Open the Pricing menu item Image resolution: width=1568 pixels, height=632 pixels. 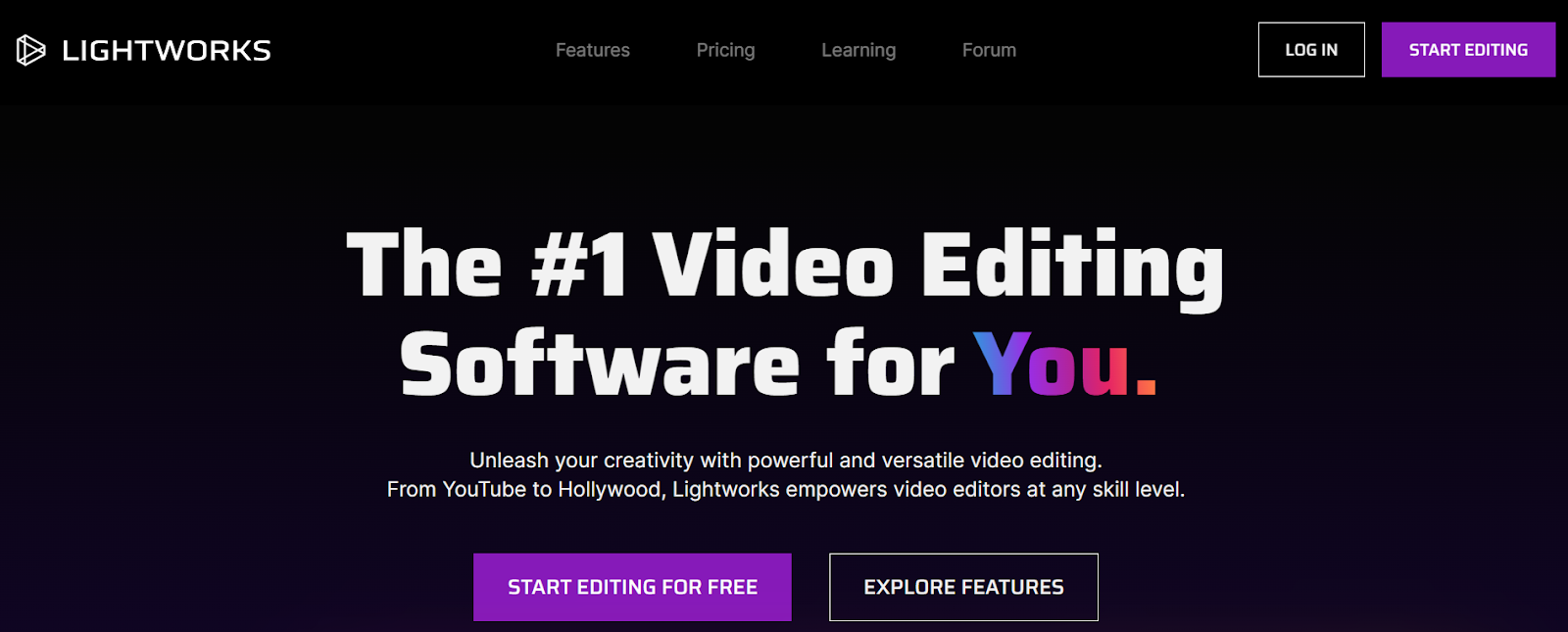(725, 50)
